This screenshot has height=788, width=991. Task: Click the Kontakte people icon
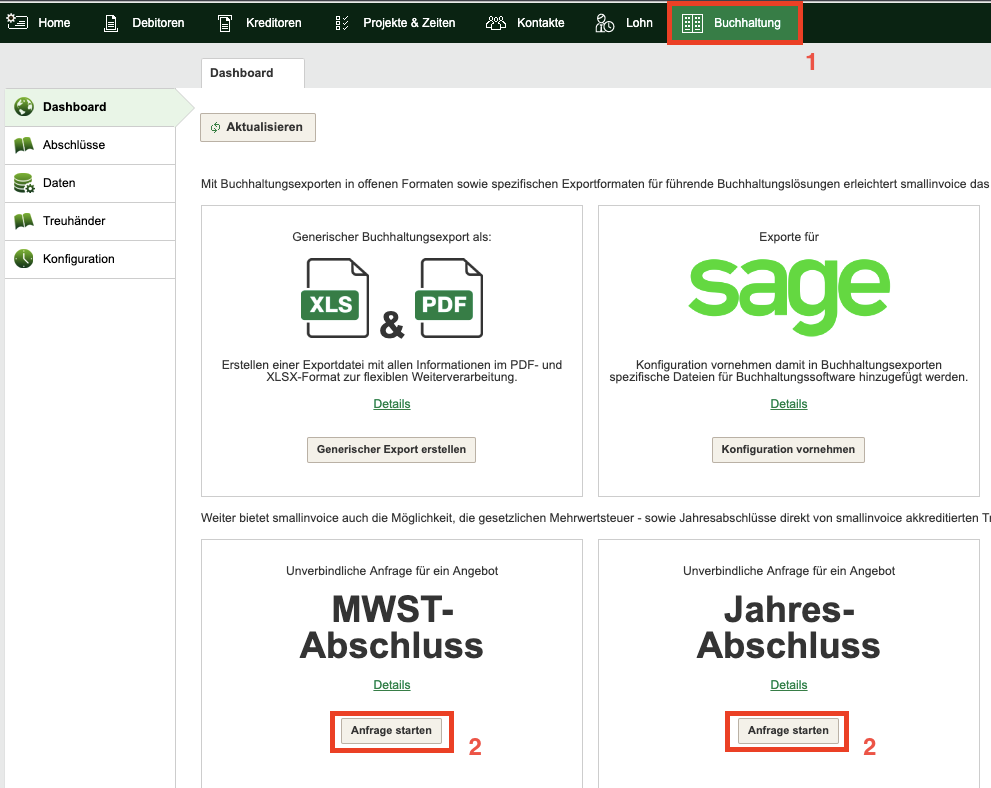point(496,23)
